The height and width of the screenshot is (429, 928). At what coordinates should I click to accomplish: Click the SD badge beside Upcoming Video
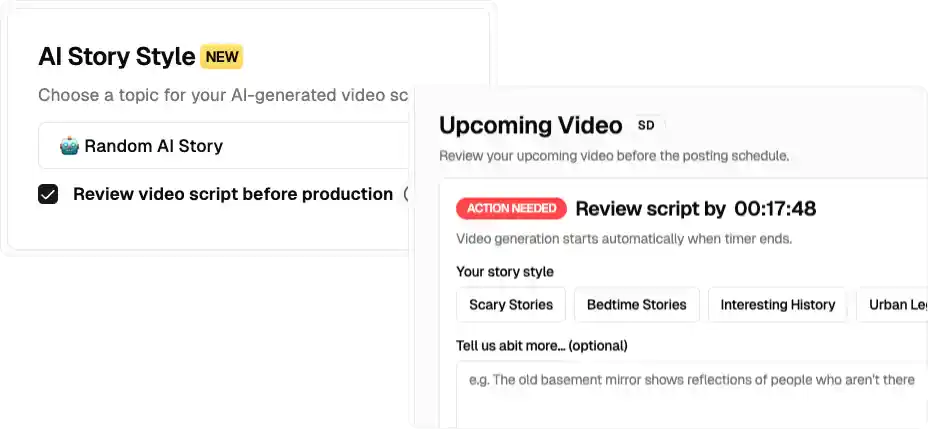646,125
